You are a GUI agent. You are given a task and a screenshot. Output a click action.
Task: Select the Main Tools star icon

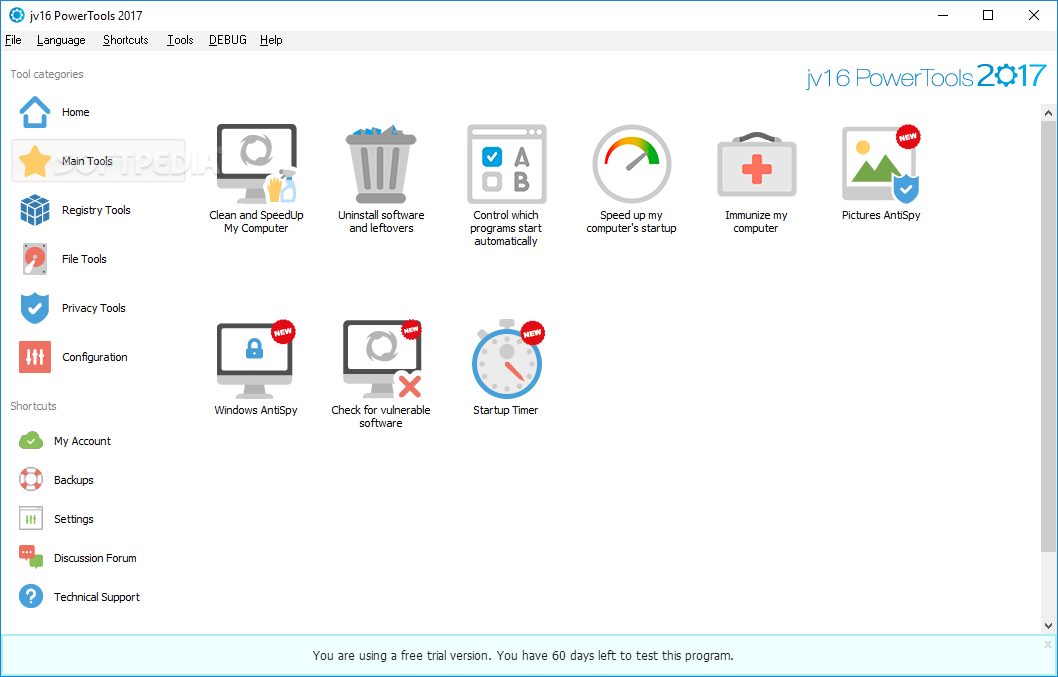(34, 161)
